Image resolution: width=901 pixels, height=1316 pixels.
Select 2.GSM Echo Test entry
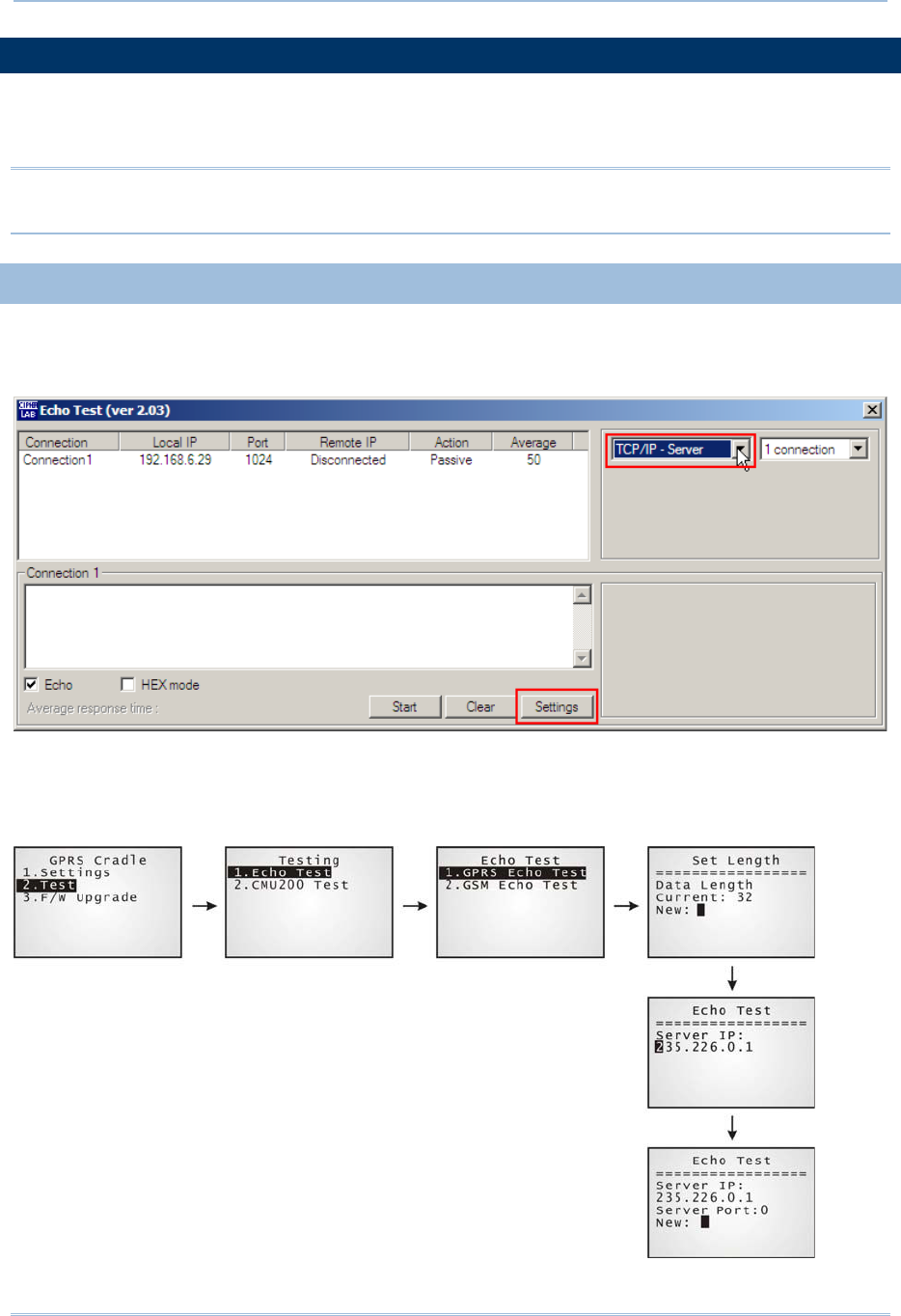(x=511, y=885)
